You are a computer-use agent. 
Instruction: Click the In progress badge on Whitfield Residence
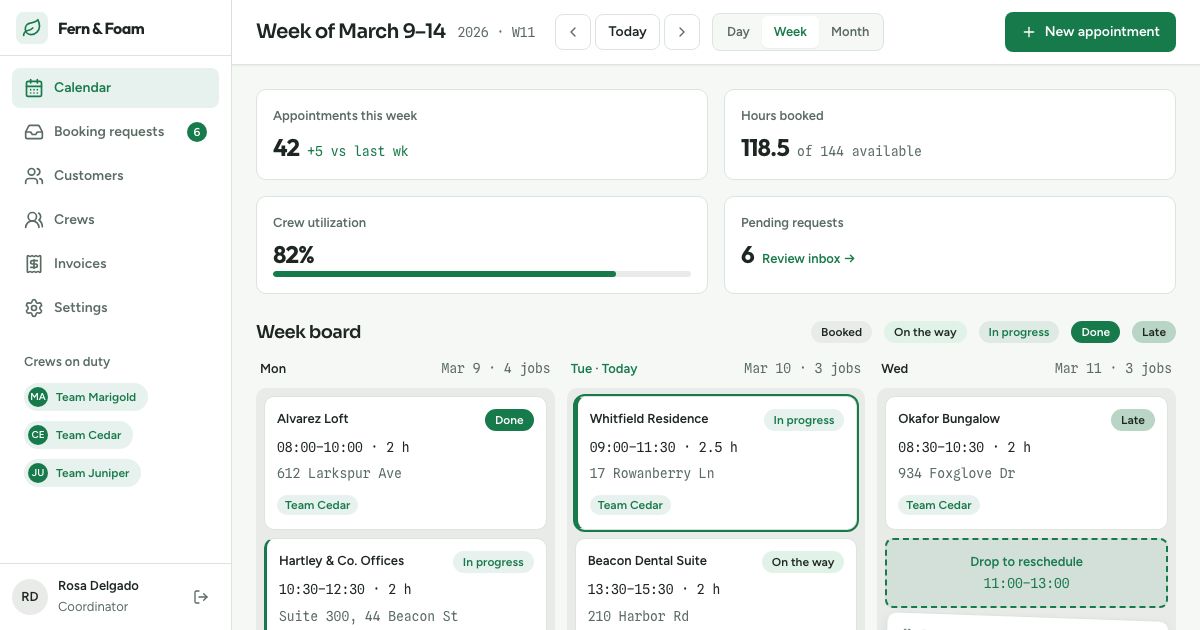[x=804, y=421]
